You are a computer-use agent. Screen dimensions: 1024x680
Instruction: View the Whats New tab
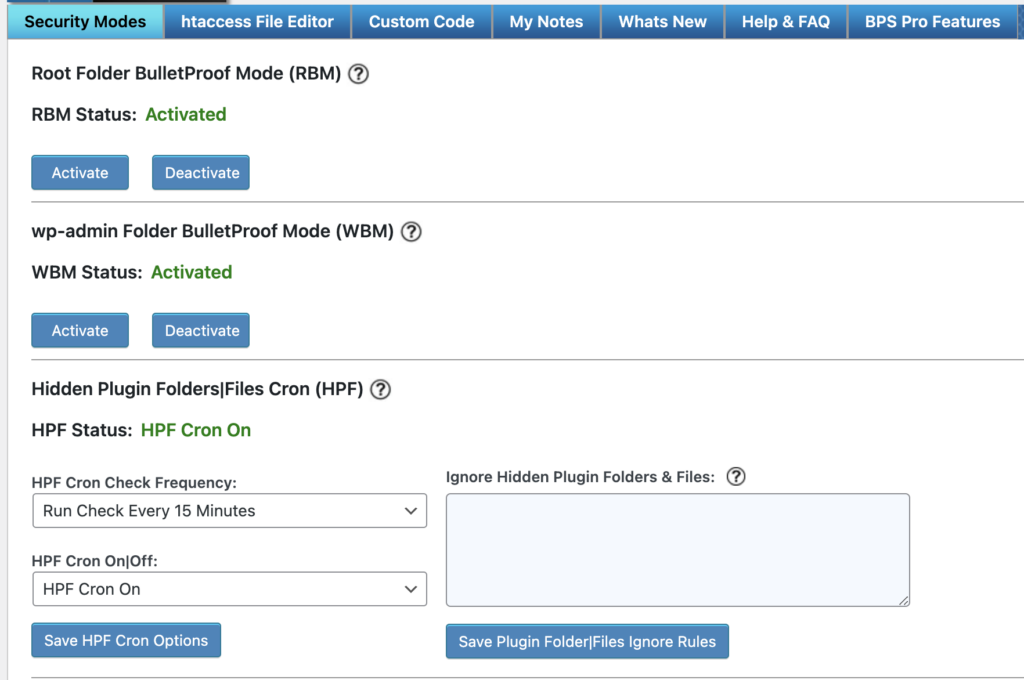662,22
